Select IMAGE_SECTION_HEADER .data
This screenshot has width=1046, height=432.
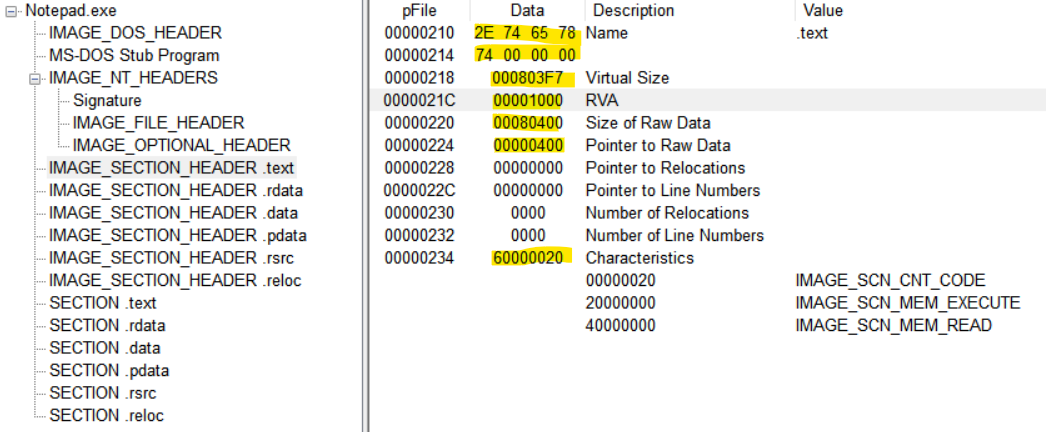pyautogui.click(x=173, y=213)
